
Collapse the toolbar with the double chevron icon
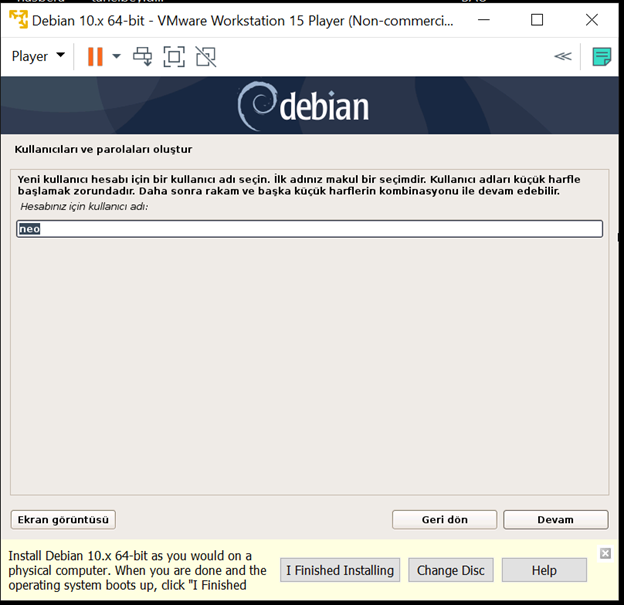pyautogui.click(x=563, y=57)
